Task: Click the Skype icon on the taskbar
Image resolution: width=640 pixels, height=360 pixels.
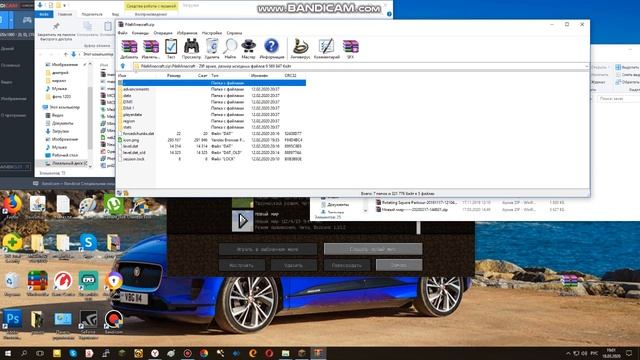Action: pyautogui.click(x=73, y=353)
